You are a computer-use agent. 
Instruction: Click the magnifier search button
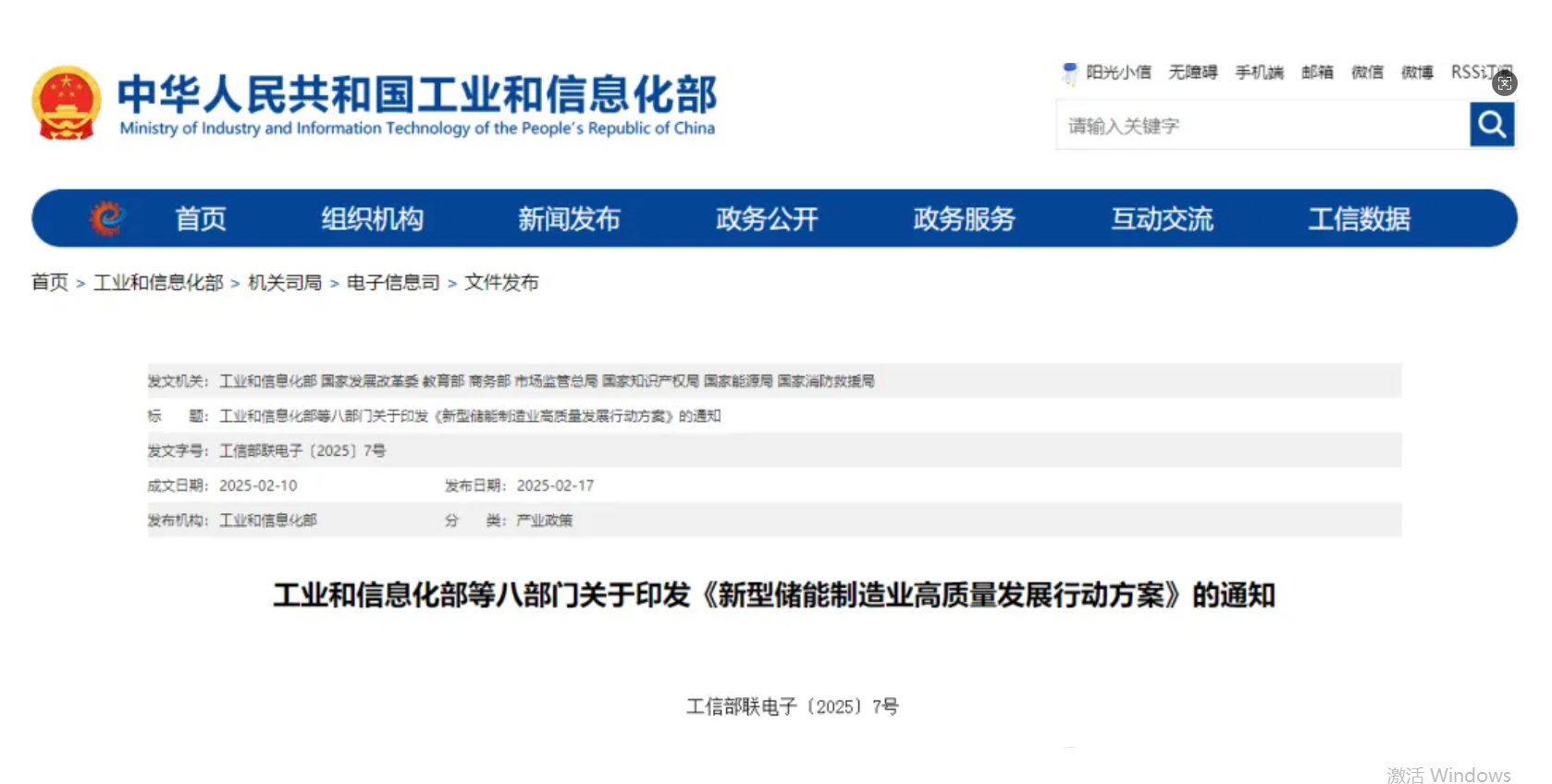tap(1491, 124)
